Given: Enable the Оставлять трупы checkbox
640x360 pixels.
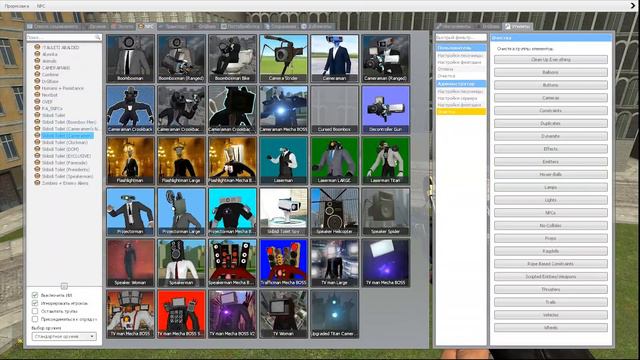Looking at the screenshot, I should pos(35,311).
